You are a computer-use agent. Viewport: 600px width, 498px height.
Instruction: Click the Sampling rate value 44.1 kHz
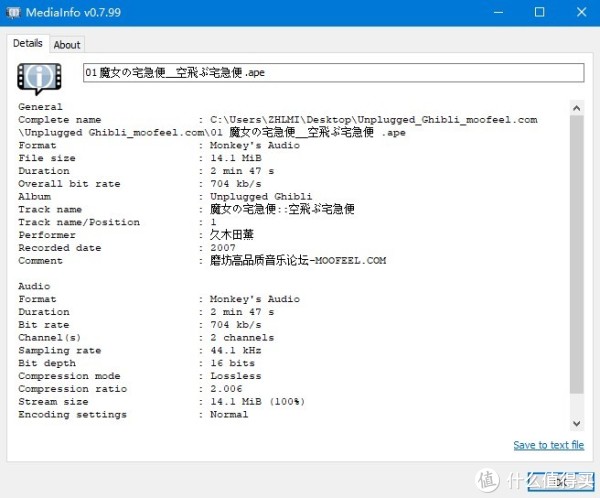point(236,350)
